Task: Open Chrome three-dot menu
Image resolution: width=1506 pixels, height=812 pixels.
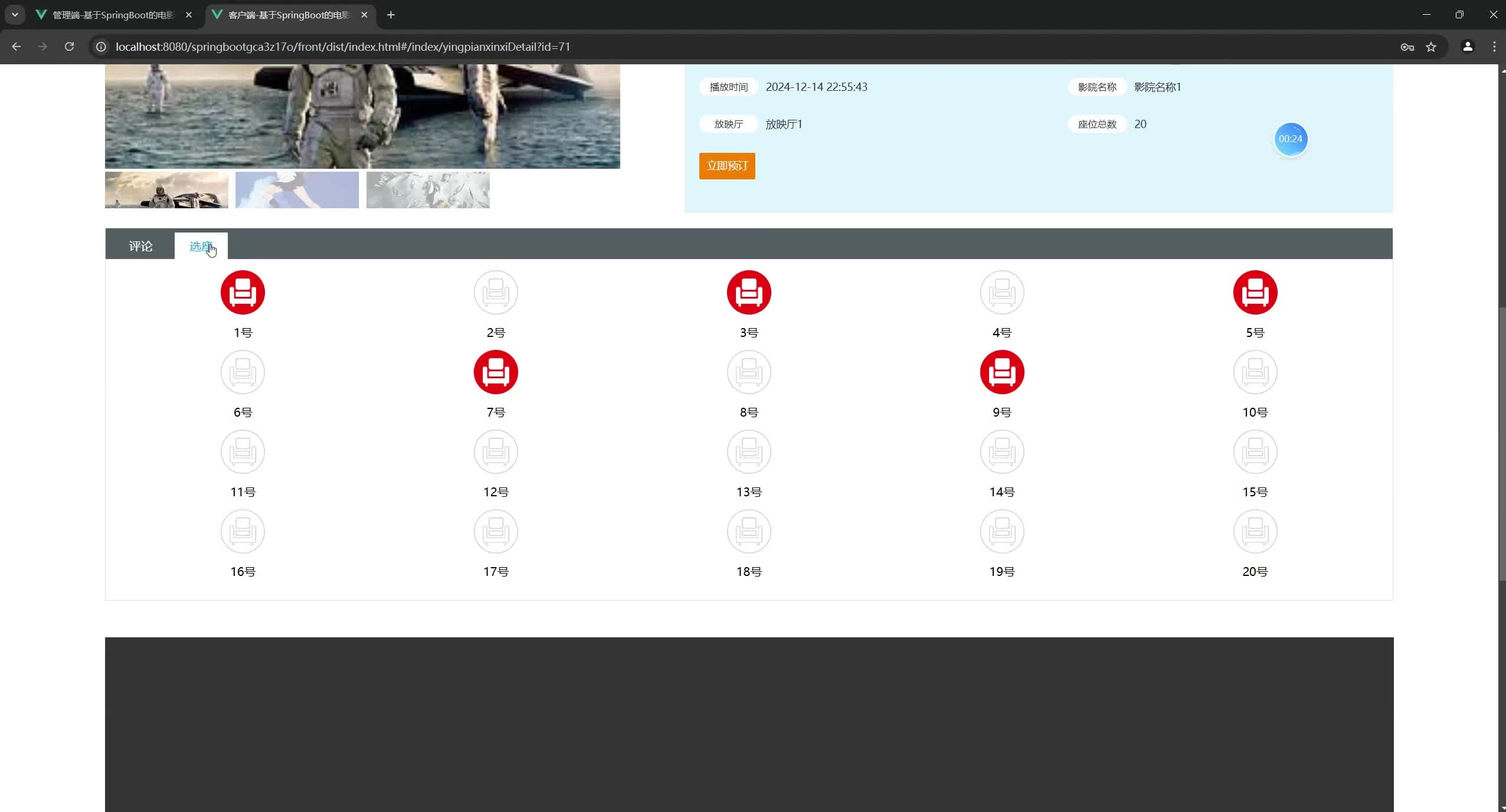Action: click(x=1494, y=47)
